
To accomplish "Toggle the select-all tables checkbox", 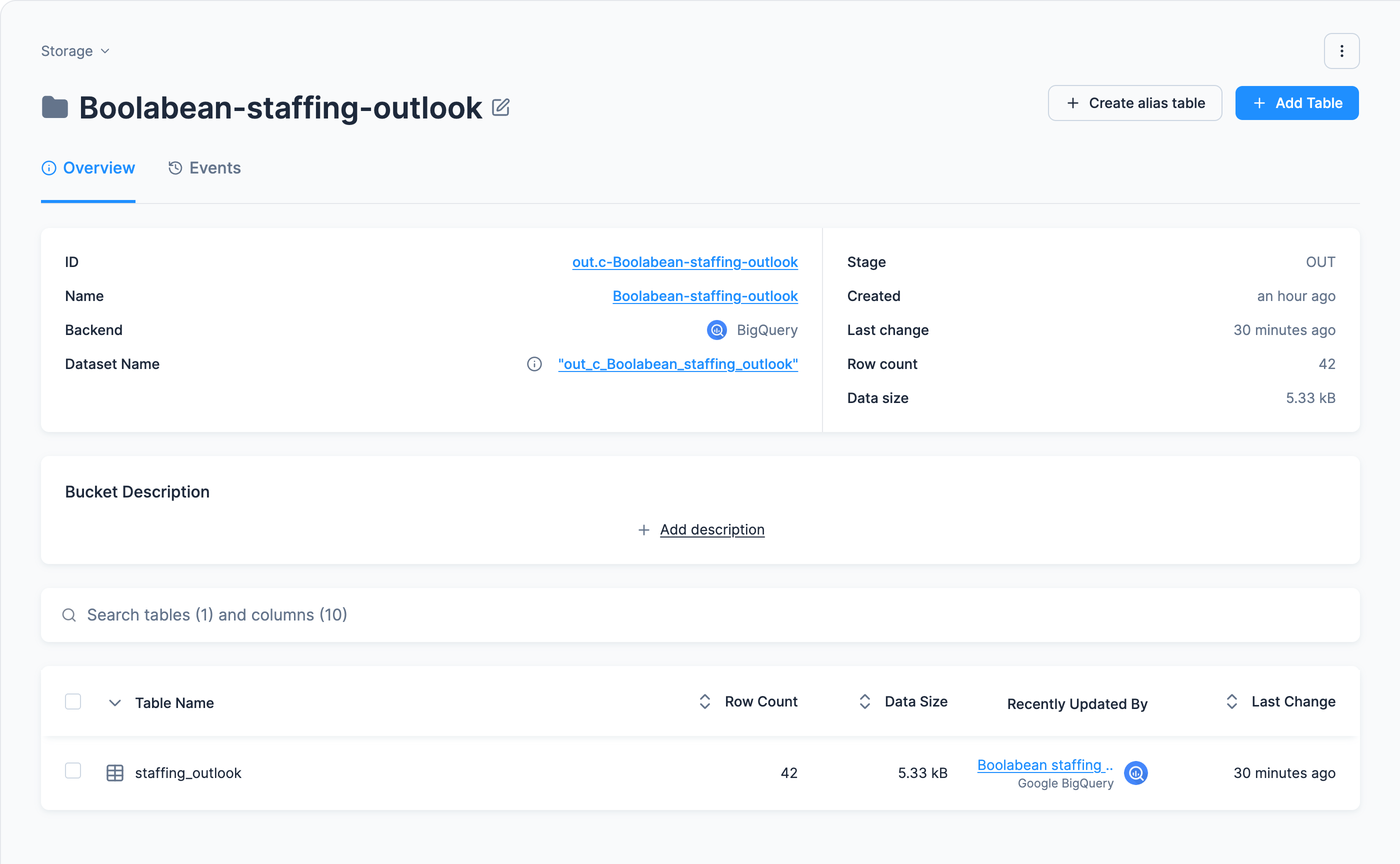I will [73, 701].
